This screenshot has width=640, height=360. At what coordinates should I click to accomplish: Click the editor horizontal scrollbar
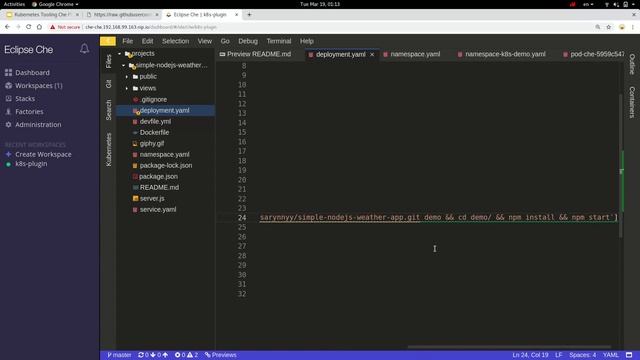[509, 347]
